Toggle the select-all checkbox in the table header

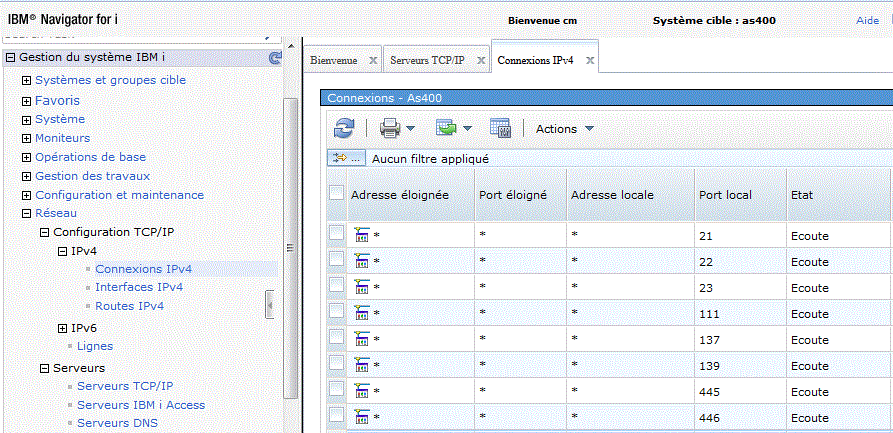click(x=337, y=193)
